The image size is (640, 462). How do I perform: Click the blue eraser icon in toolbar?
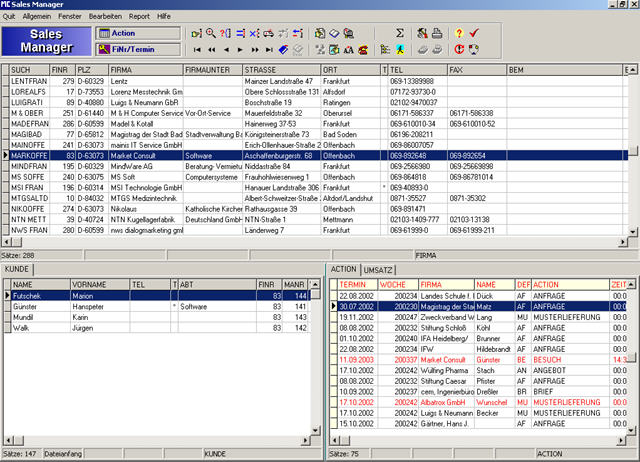[282, 49]
